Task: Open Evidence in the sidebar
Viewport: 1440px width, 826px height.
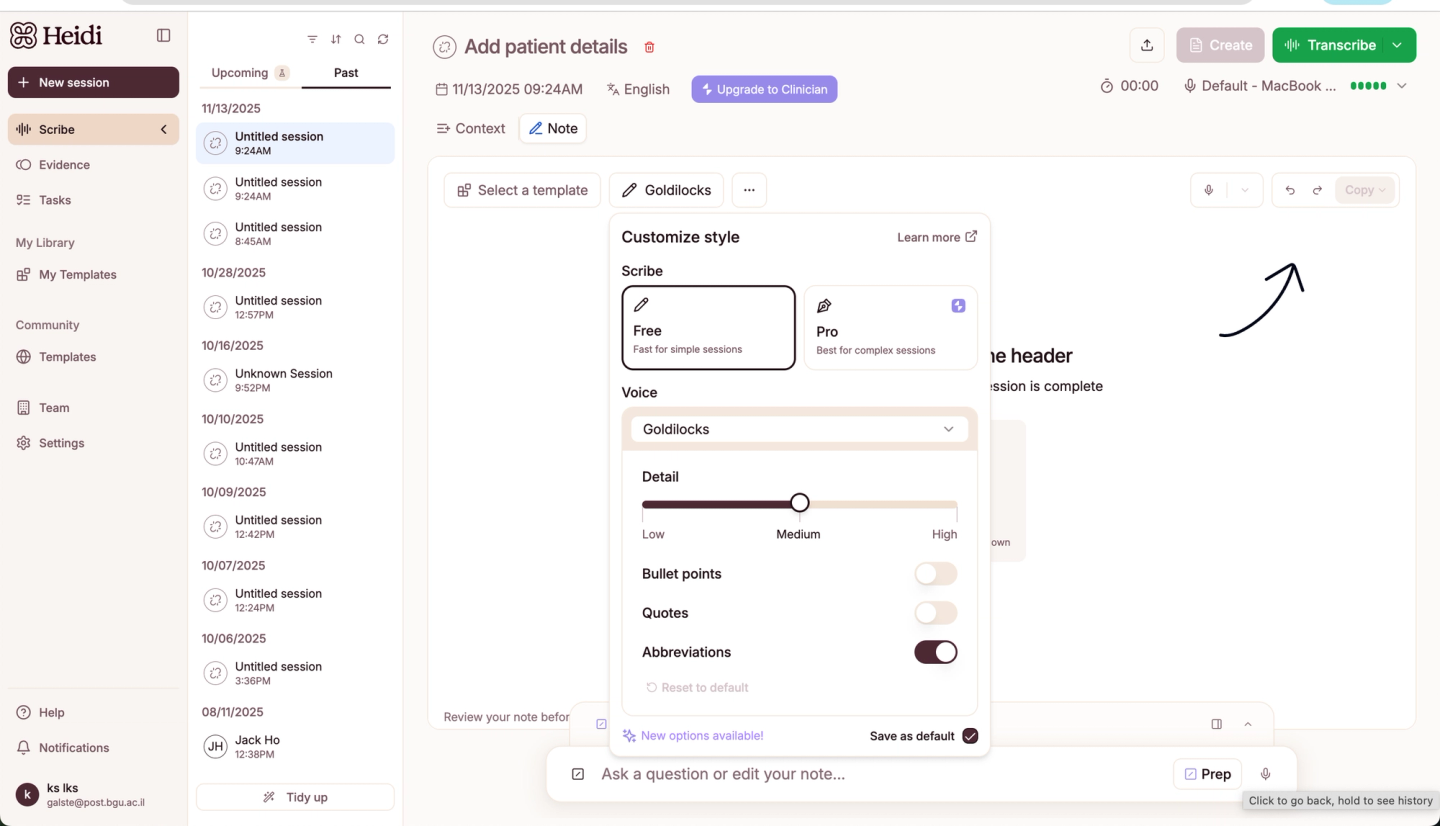Action: pos(93,165)
